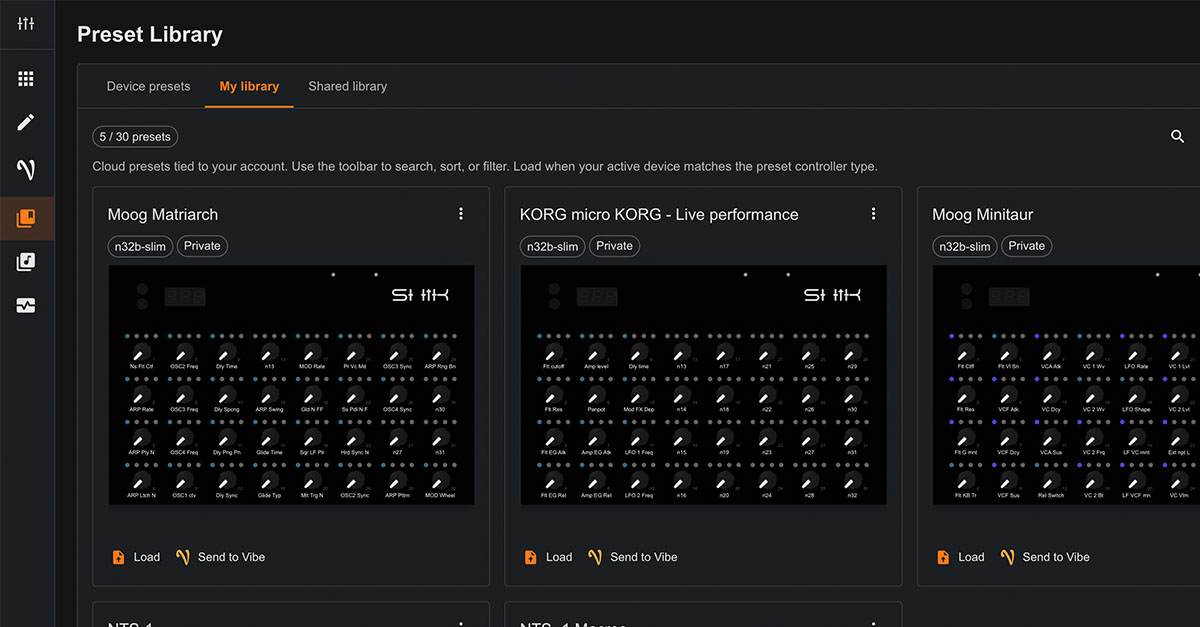This screenshot has height=627, width=1200.
Task: Open the pencil editor sidebar icon
Action: [x=26, y=123]
